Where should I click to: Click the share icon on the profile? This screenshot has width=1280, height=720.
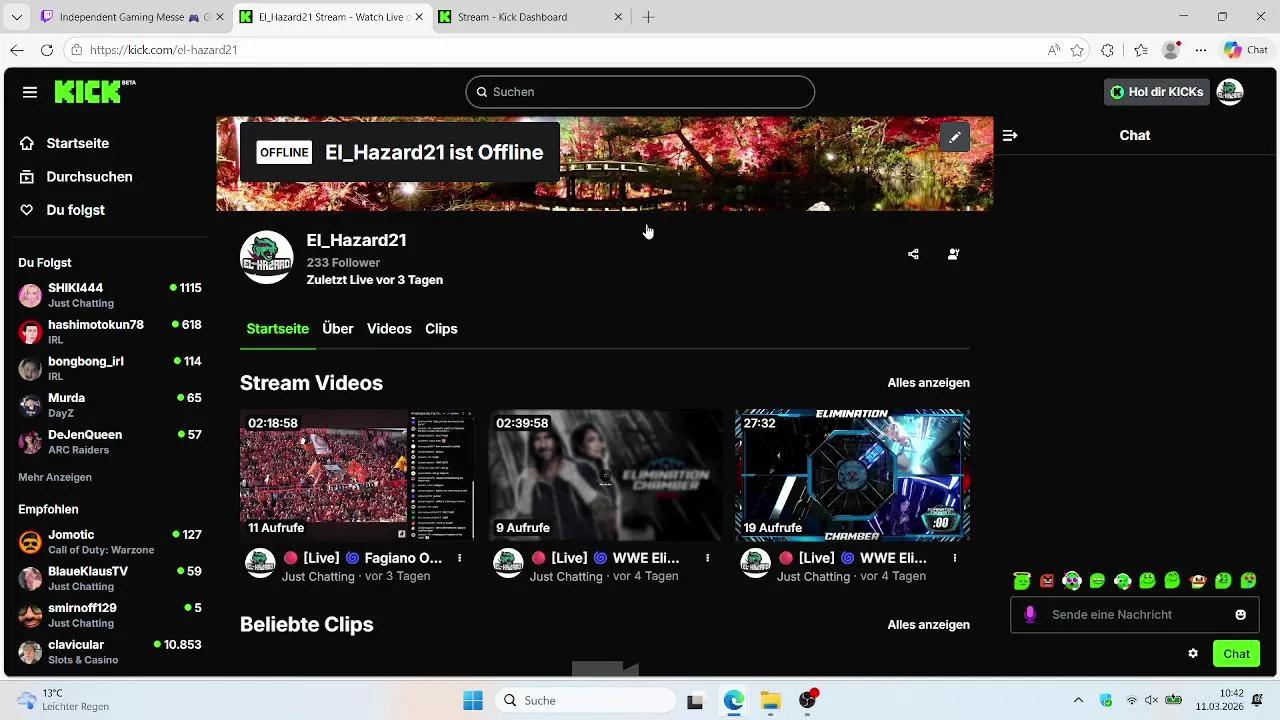point(912,254)
